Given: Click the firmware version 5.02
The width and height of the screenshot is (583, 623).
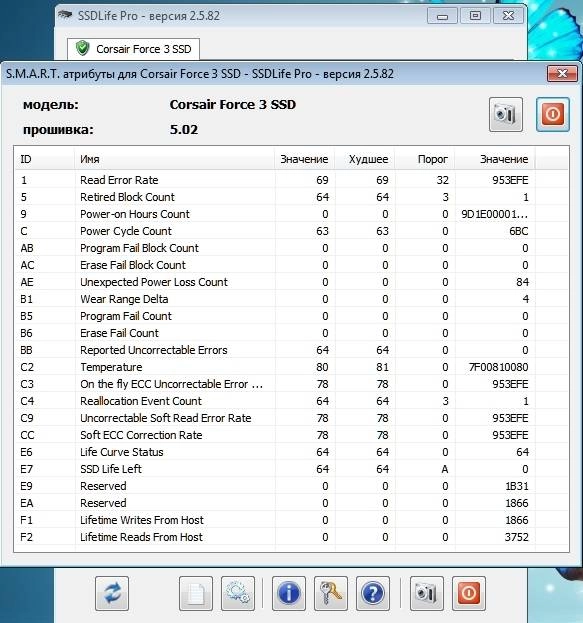Looking at the screenshot, I should pos(184,130).
